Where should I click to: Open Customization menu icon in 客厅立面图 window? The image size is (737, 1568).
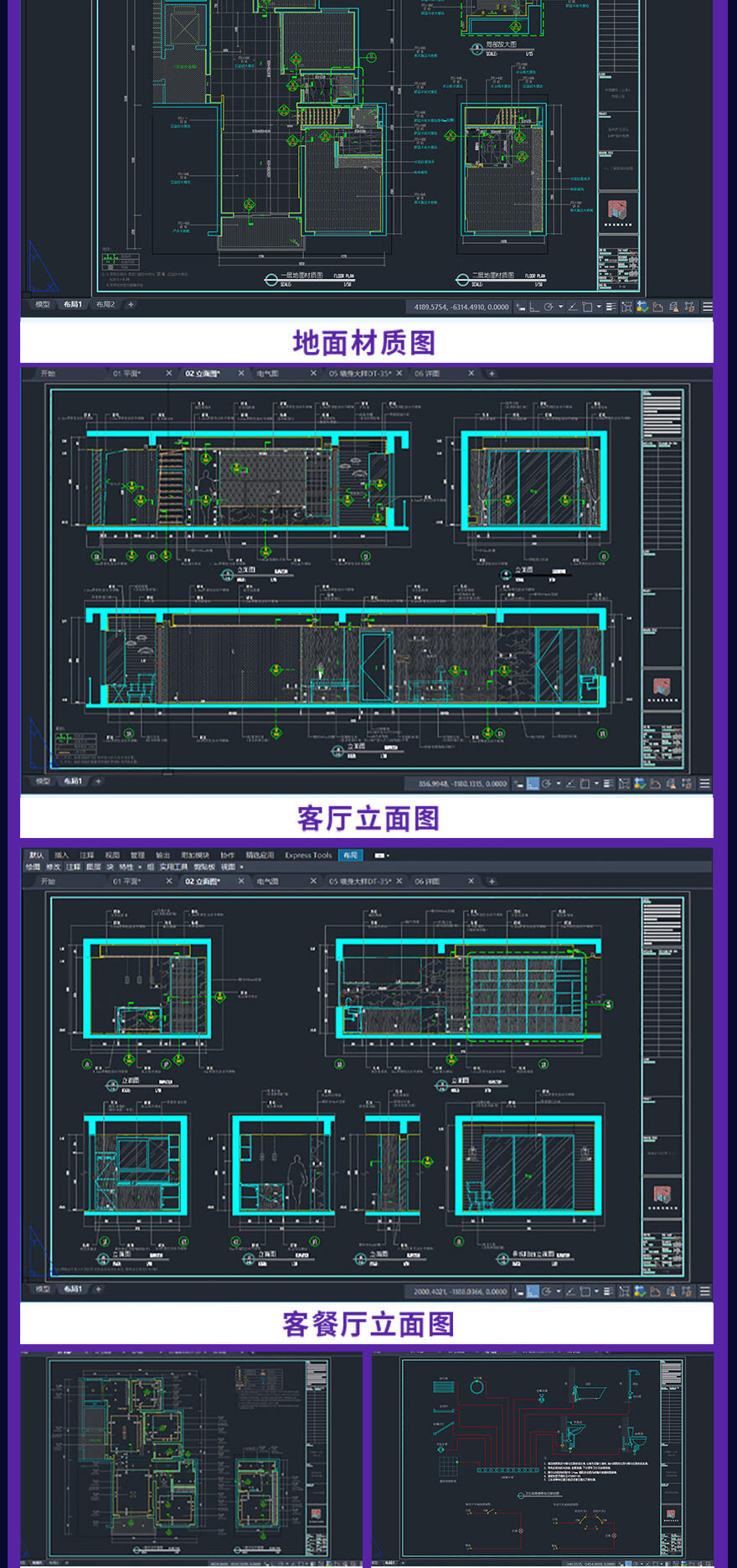pos(705,784)
